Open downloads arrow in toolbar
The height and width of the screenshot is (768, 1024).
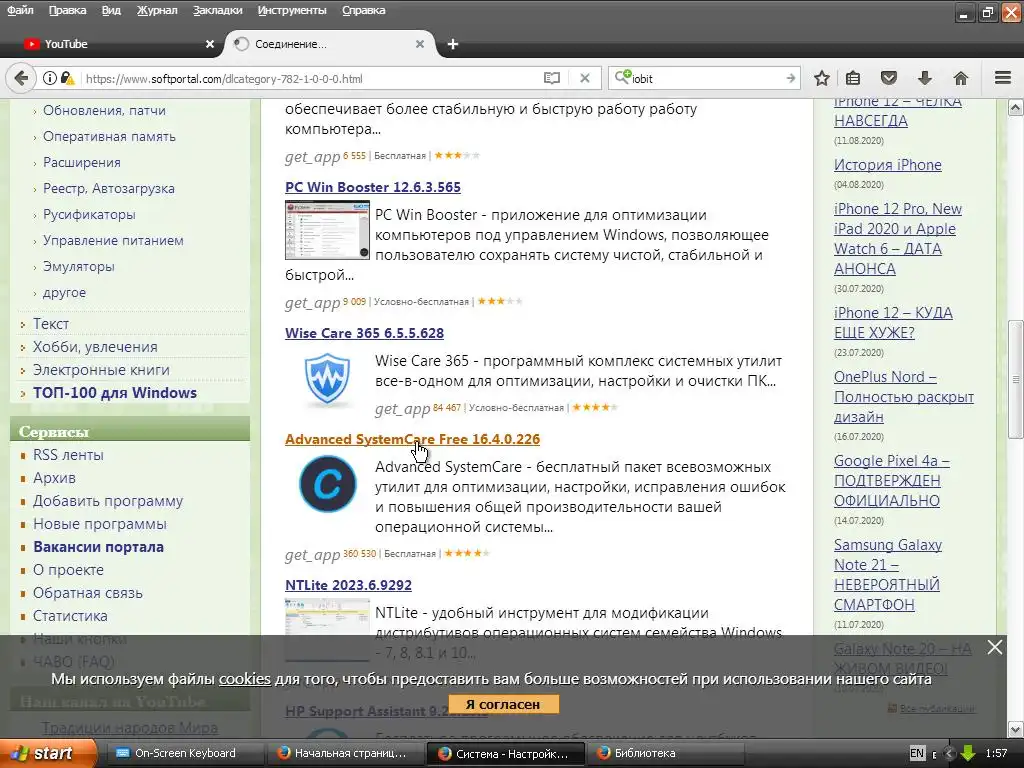coord(924,78)
